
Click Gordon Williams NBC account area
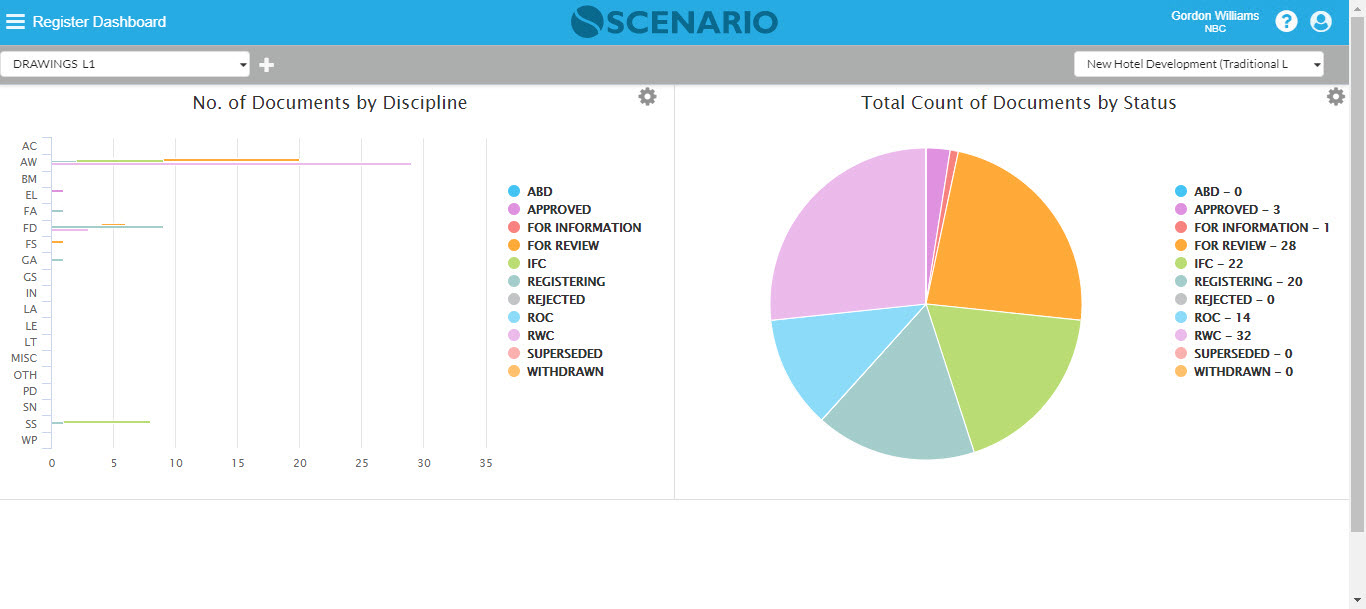pos(1215,20)
